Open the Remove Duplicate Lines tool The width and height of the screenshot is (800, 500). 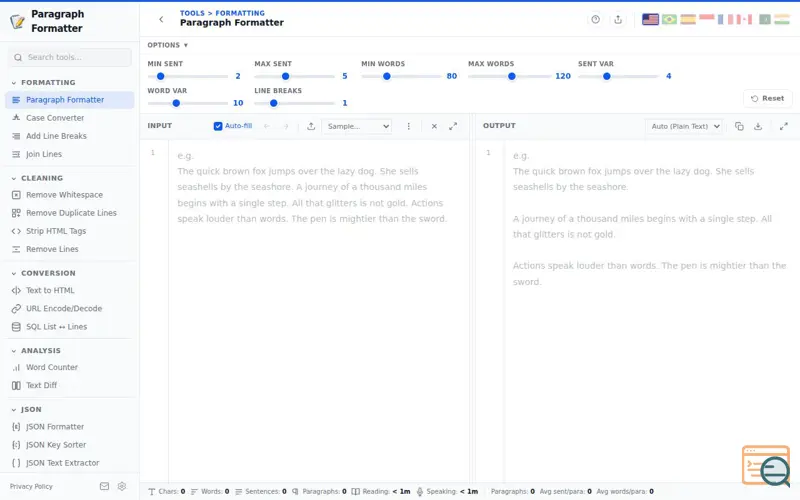[x=69, y=213]
